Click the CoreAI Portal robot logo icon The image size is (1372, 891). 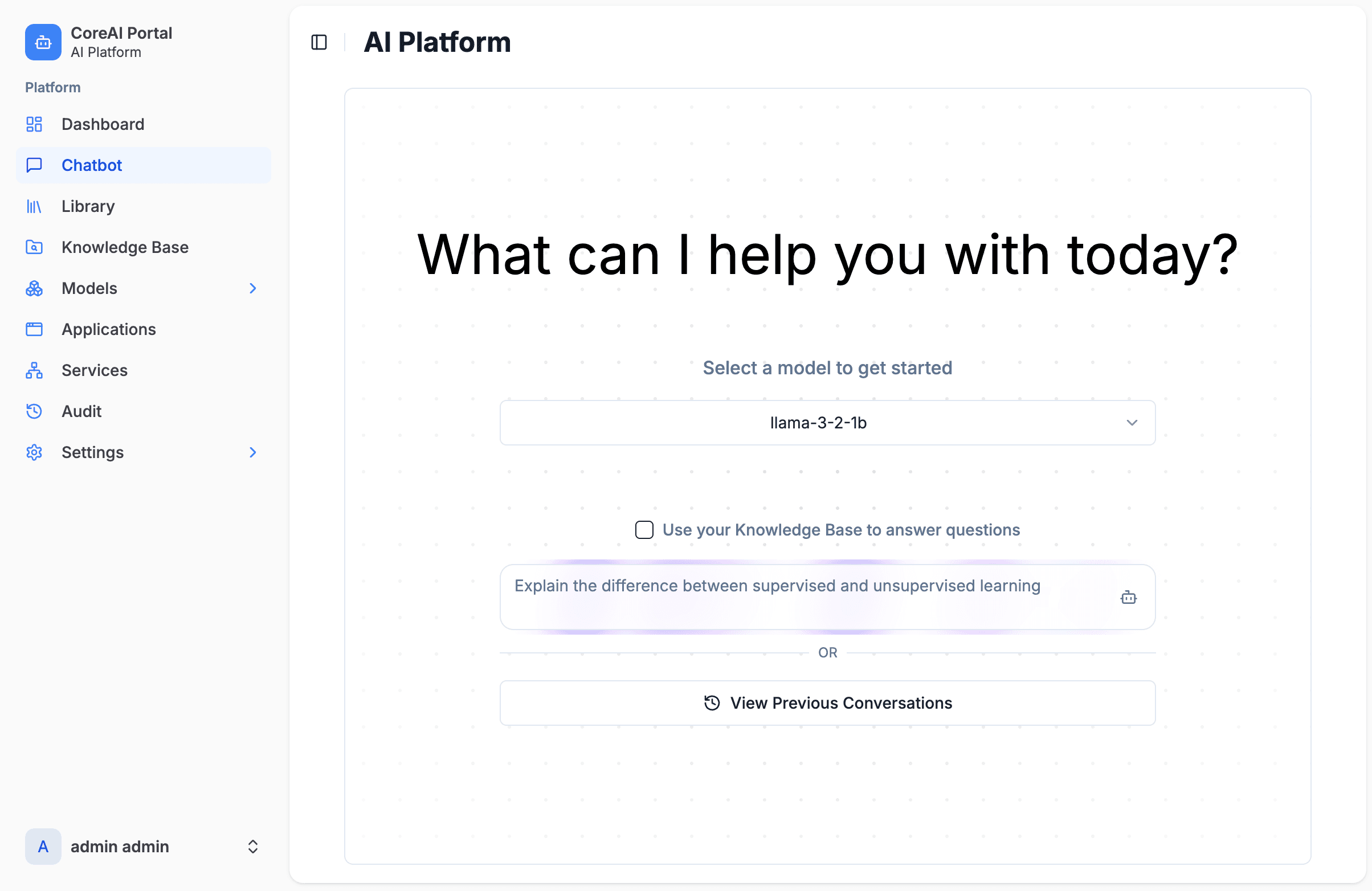[x=43, y=42]
